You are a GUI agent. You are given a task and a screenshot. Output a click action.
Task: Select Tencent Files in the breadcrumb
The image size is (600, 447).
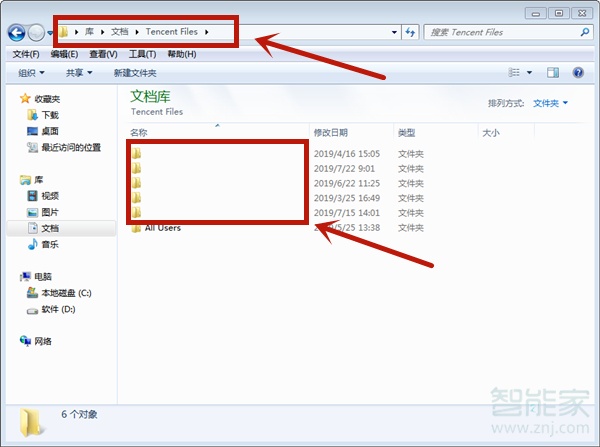171,32
